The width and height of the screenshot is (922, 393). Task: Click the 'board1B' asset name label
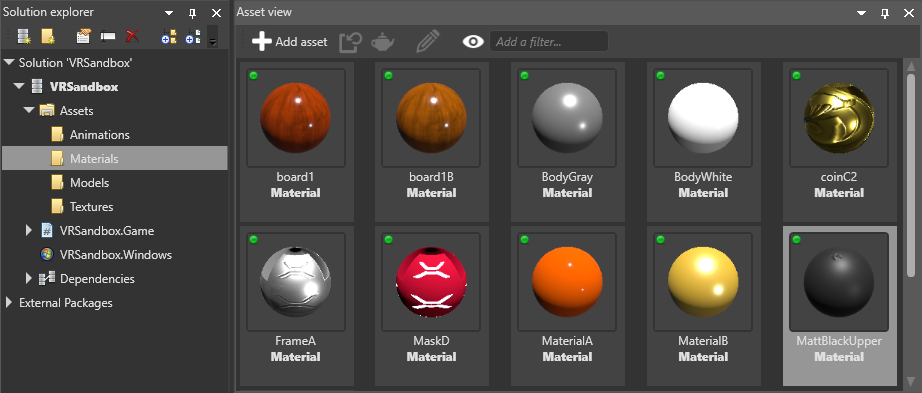pyautogui.click(x=431, y=176)
